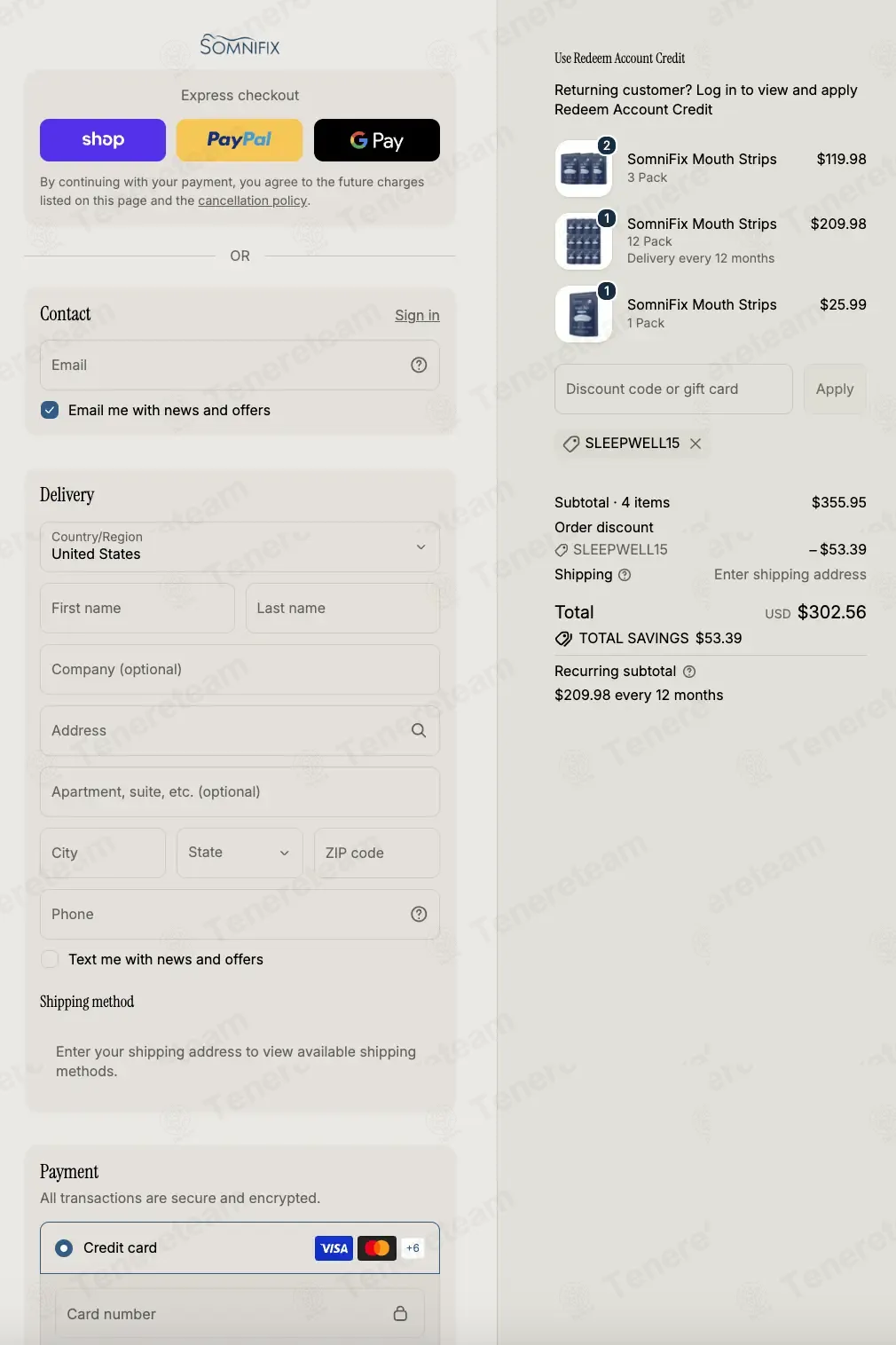Image resolution: width=896 pixels, height=1345 pixels.
Task: Uncheck Email me with news and offers
Action: [50, 410]
